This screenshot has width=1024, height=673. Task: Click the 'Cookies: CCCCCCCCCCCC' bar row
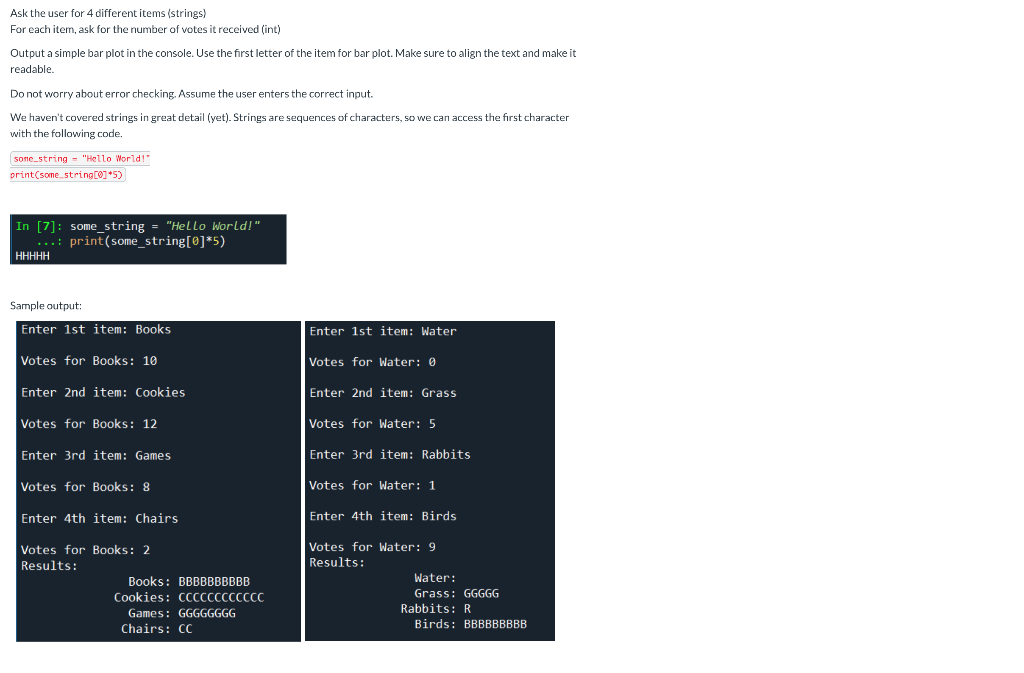point(189,597)
